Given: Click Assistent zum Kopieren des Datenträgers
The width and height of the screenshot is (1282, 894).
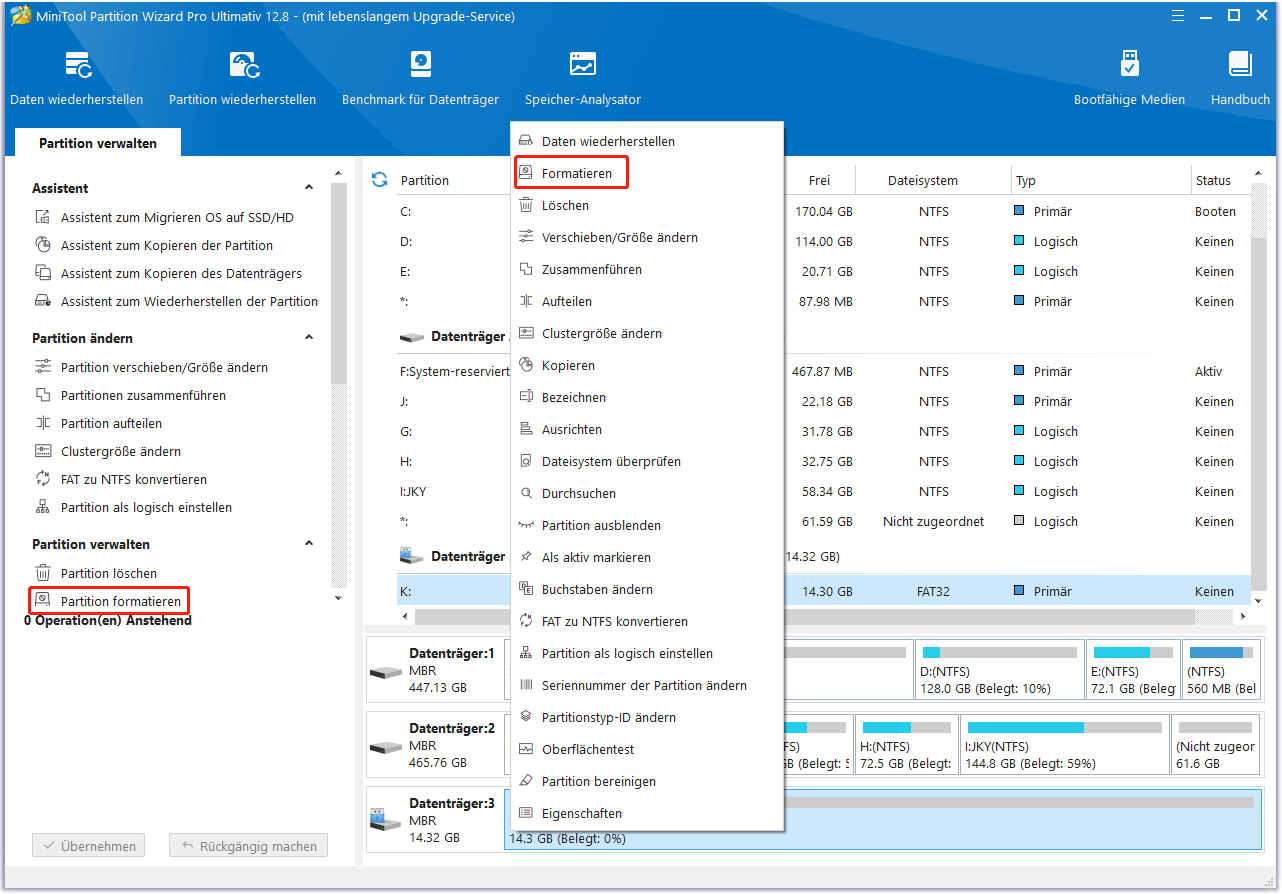Looking at the screenshot, I should pos(181,273).
